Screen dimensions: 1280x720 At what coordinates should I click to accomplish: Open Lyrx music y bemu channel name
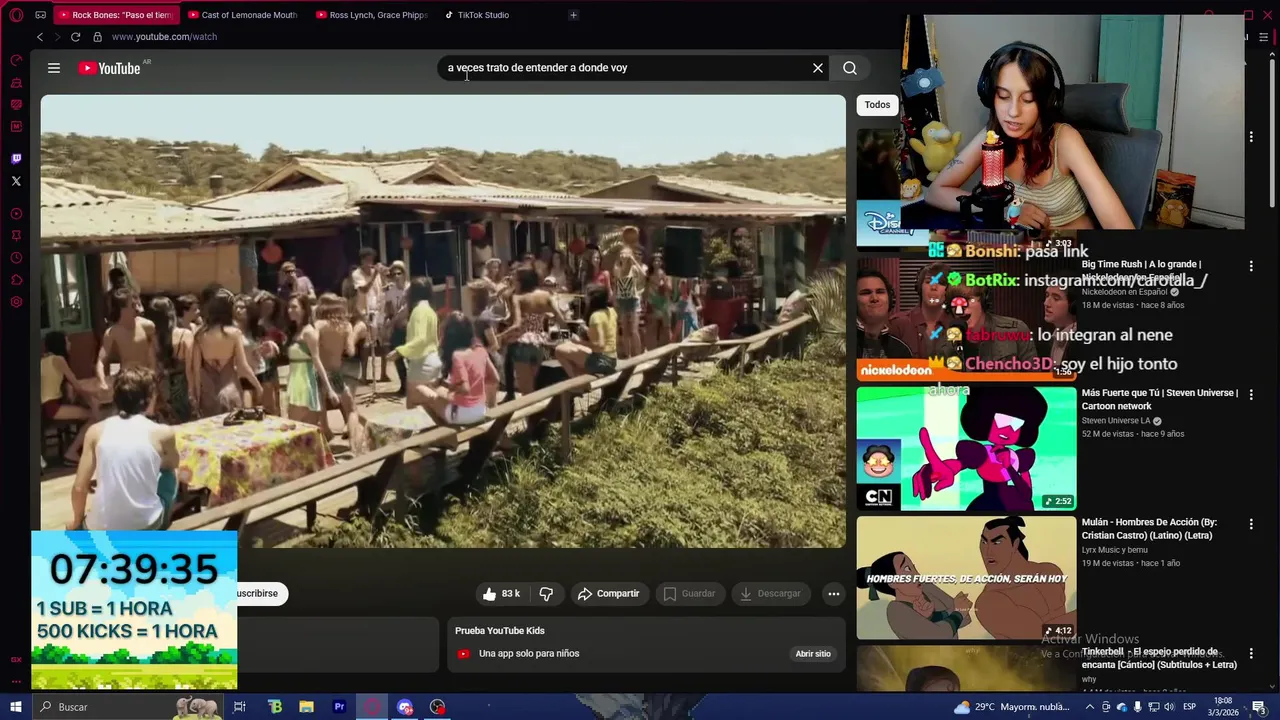(x=1114, y=550)
